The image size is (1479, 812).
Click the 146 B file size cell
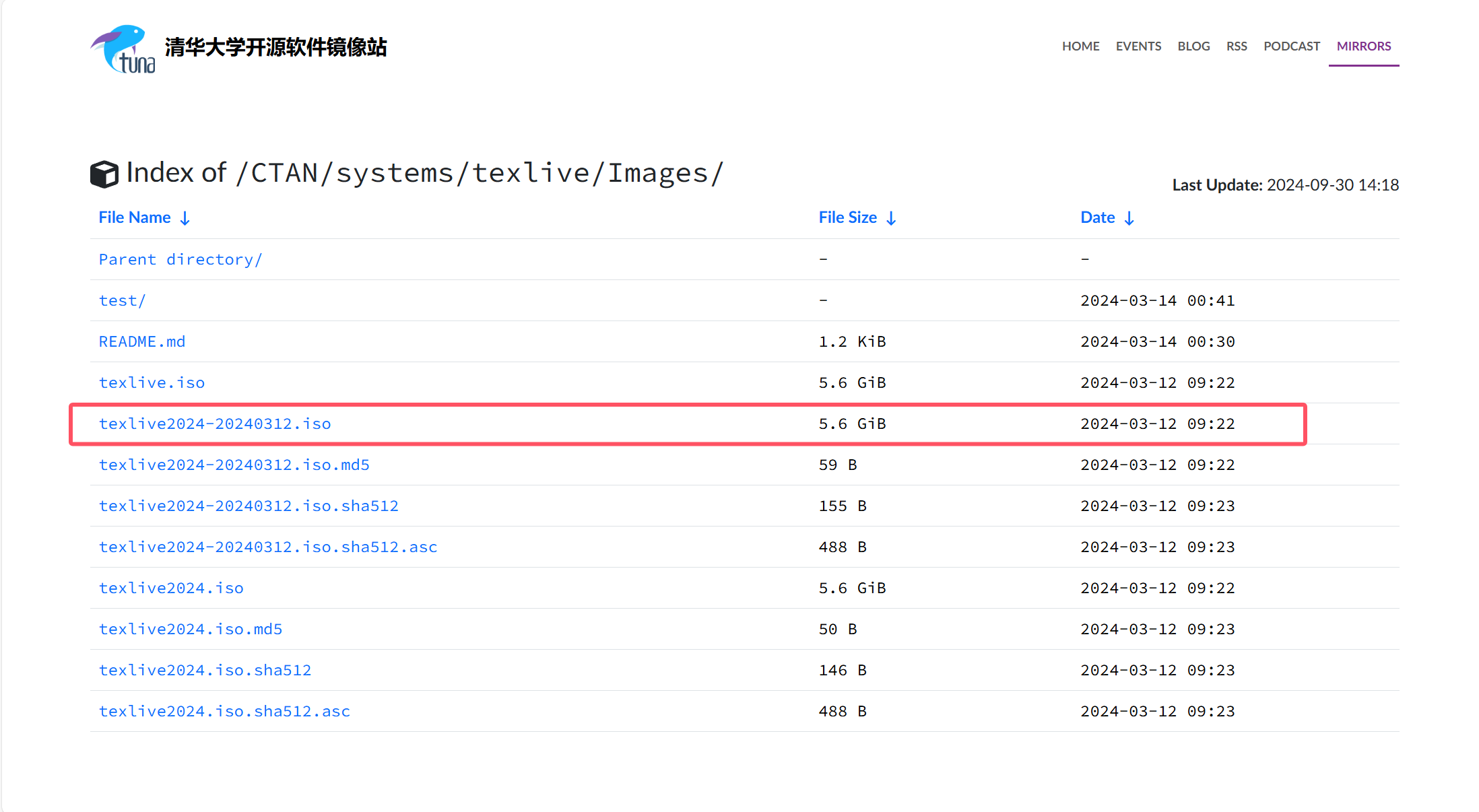click(x=843, y=670)
